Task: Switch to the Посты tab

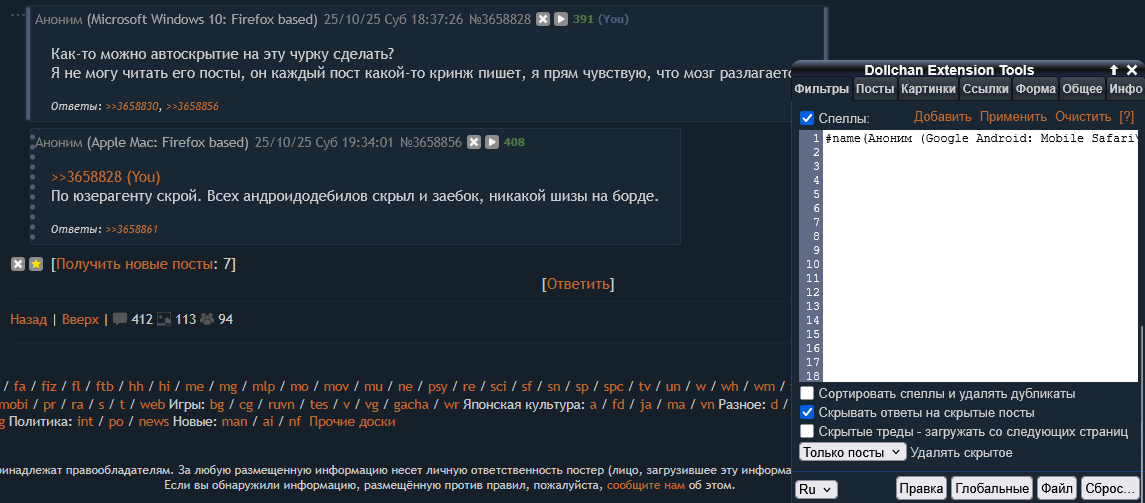Action: 875,89
